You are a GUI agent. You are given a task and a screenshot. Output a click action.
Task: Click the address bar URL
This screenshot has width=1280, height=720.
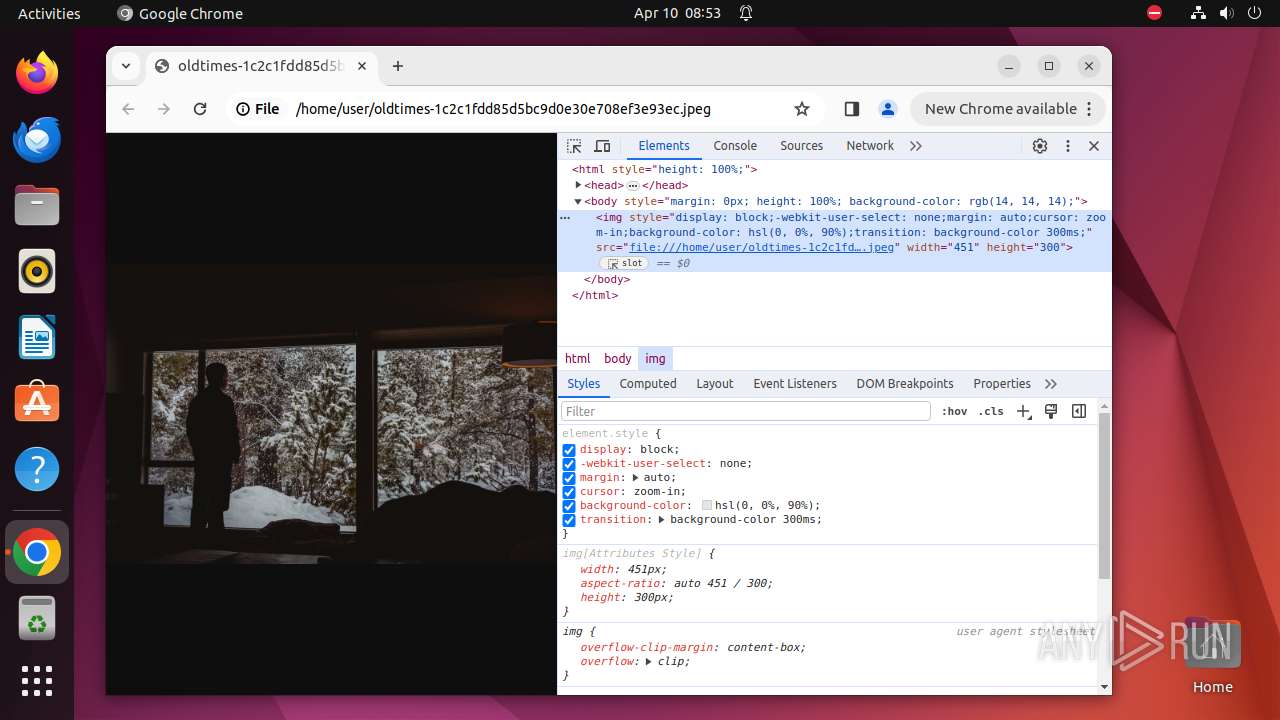click(x=503, y=109)
